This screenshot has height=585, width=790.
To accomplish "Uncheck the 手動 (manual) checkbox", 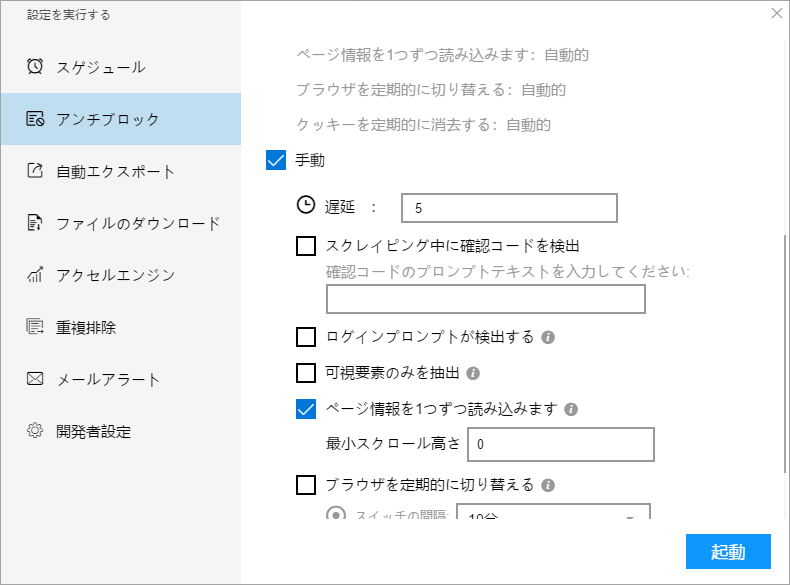I will click(x=277, y=160).
